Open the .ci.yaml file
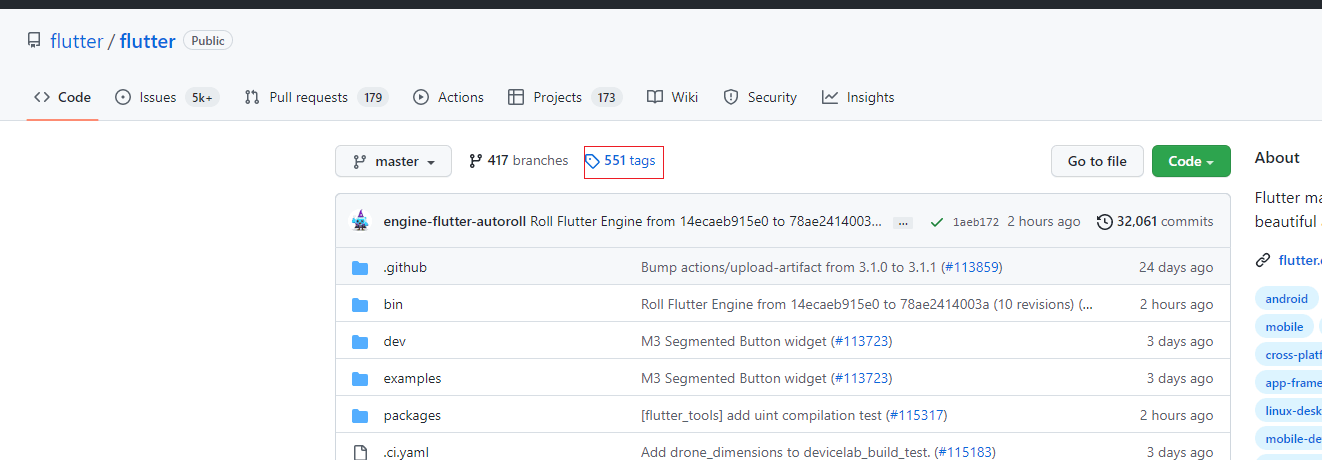Screen dimensions: 1322x460 coord(406,452)
